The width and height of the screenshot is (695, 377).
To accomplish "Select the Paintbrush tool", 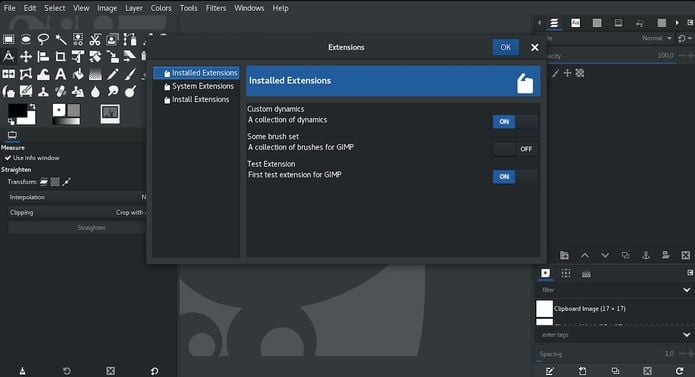I will pyautogui.click(x=130, y=74).
